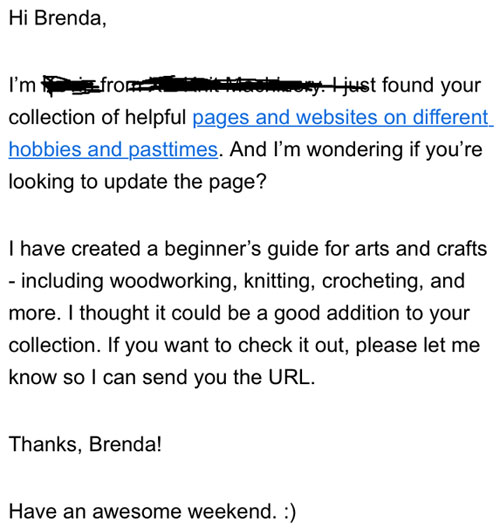Click 'know so I can send you the URL.' line
Viewport: 500px width, 529px height.
pyautogui.click(x=162, y=378)
